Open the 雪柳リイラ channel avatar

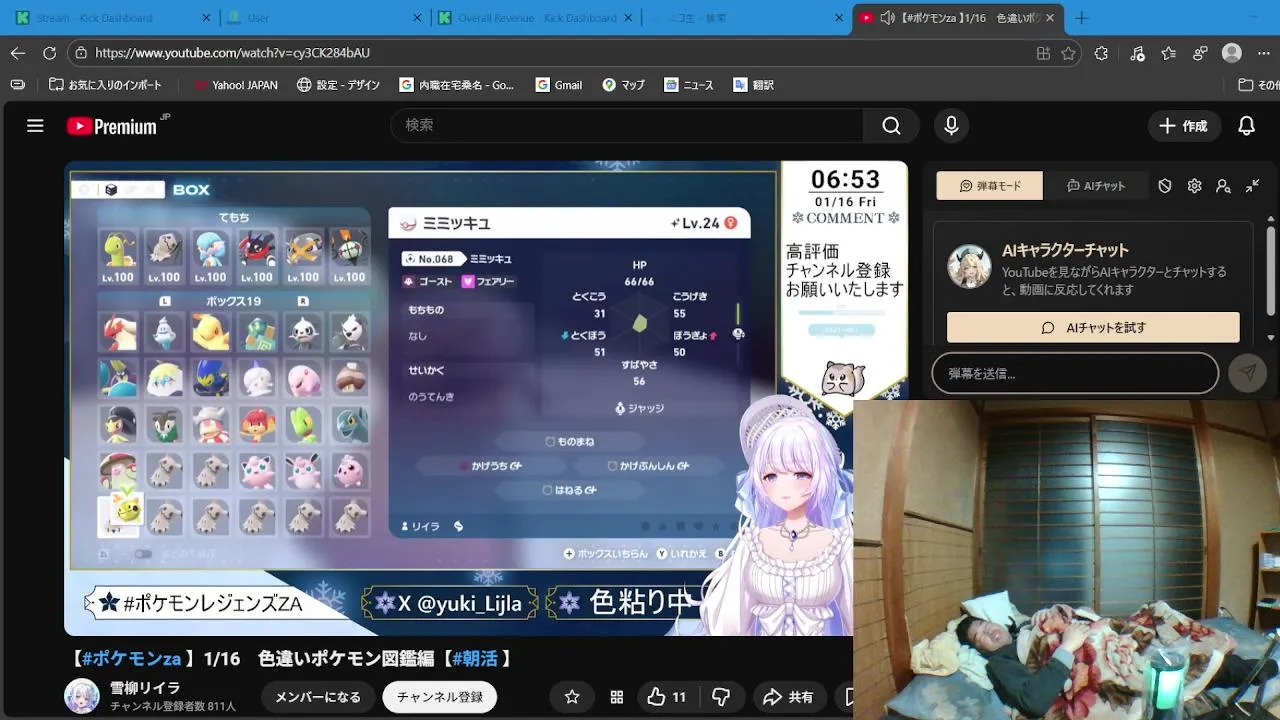click(x=82, y=697)
